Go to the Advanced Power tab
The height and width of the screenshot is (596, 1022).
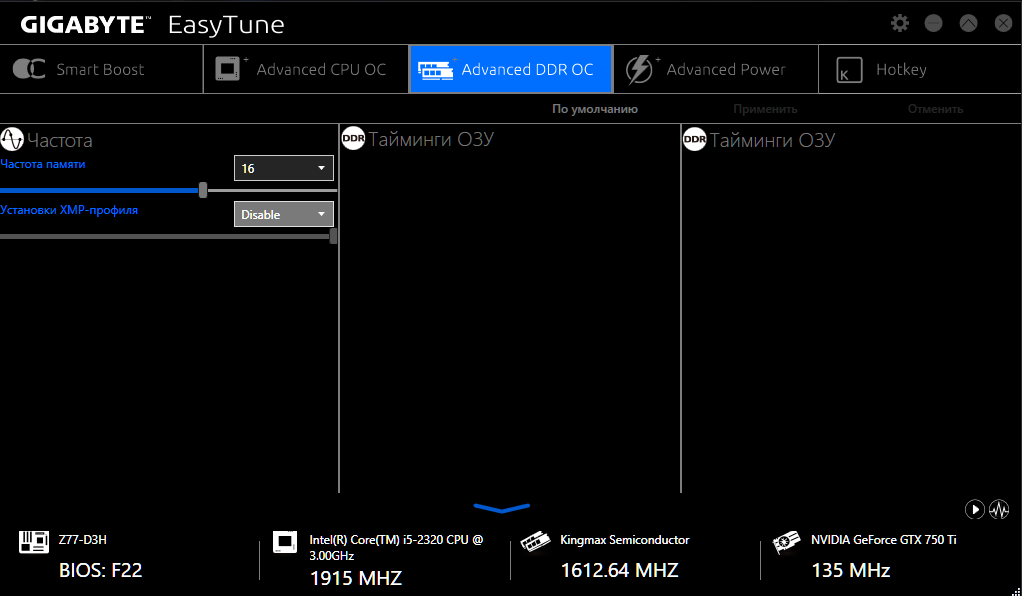716,69
